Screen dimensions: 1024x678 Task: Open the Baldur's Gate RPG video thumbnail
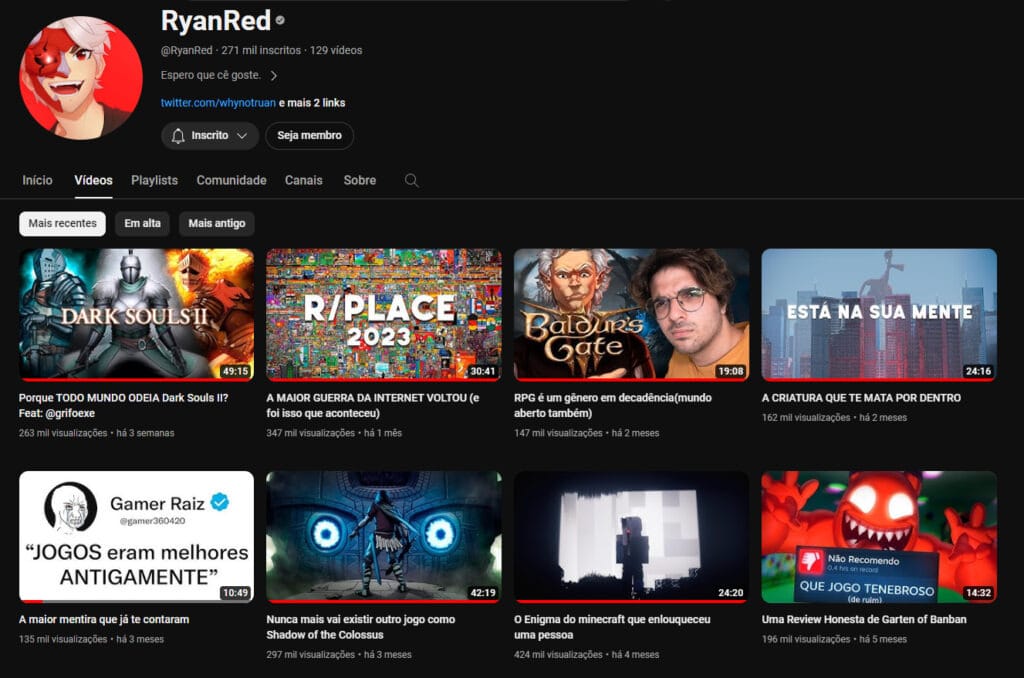click(631, 314)
